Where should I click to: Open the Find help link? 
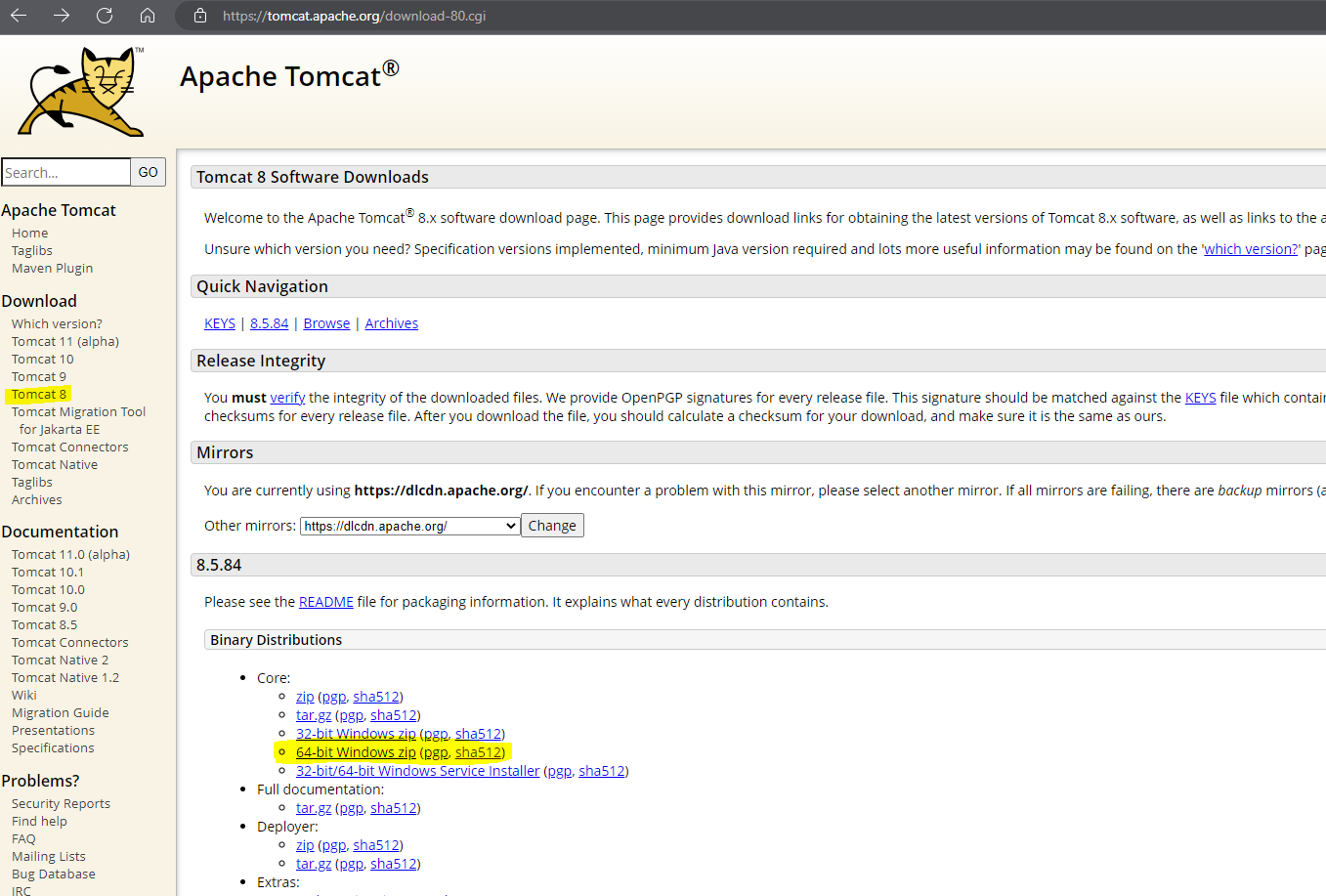click(x=40, y=821)
